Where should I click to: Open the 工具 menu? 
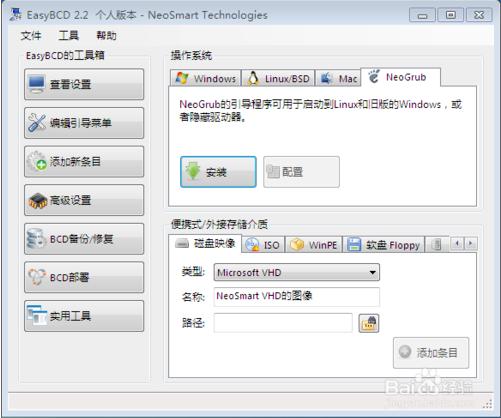coord(69,35)
